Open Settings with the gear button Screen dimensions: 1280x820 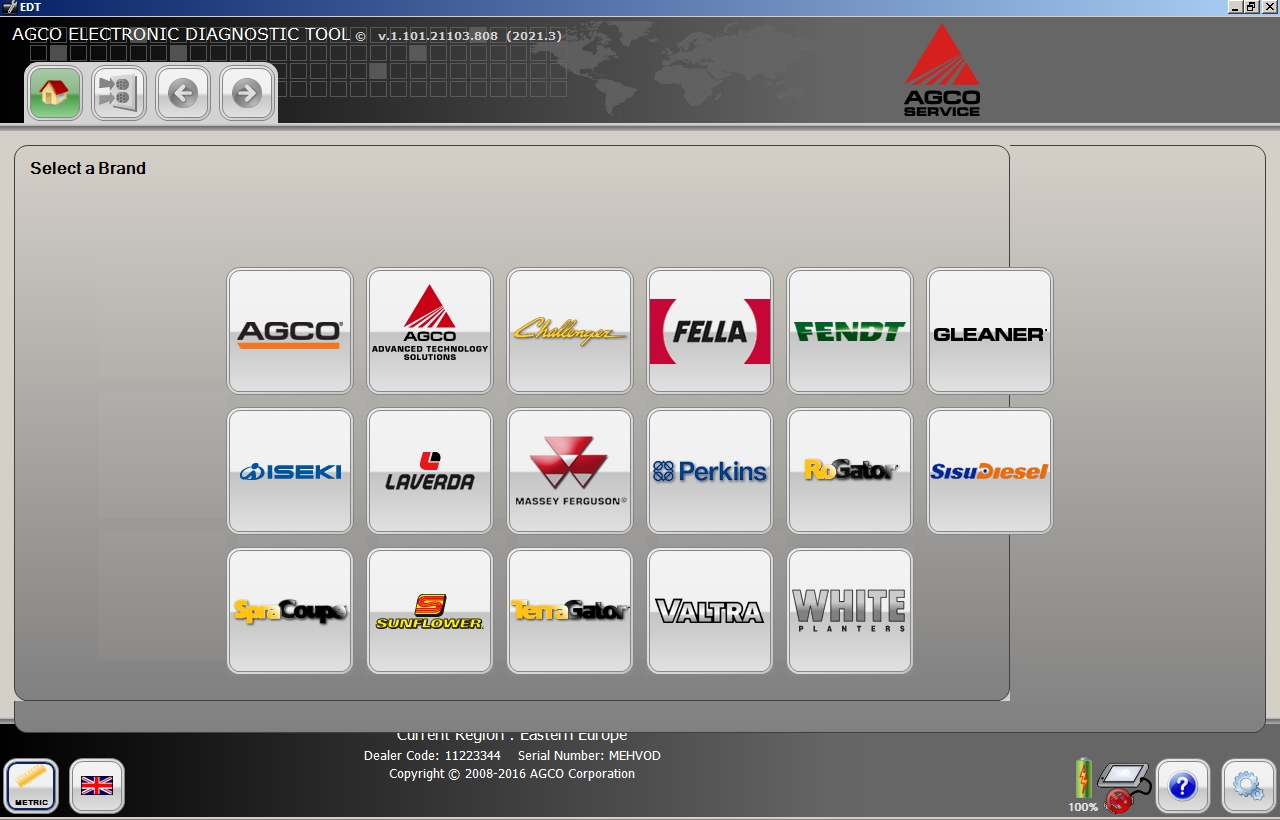click(1249, 786)
